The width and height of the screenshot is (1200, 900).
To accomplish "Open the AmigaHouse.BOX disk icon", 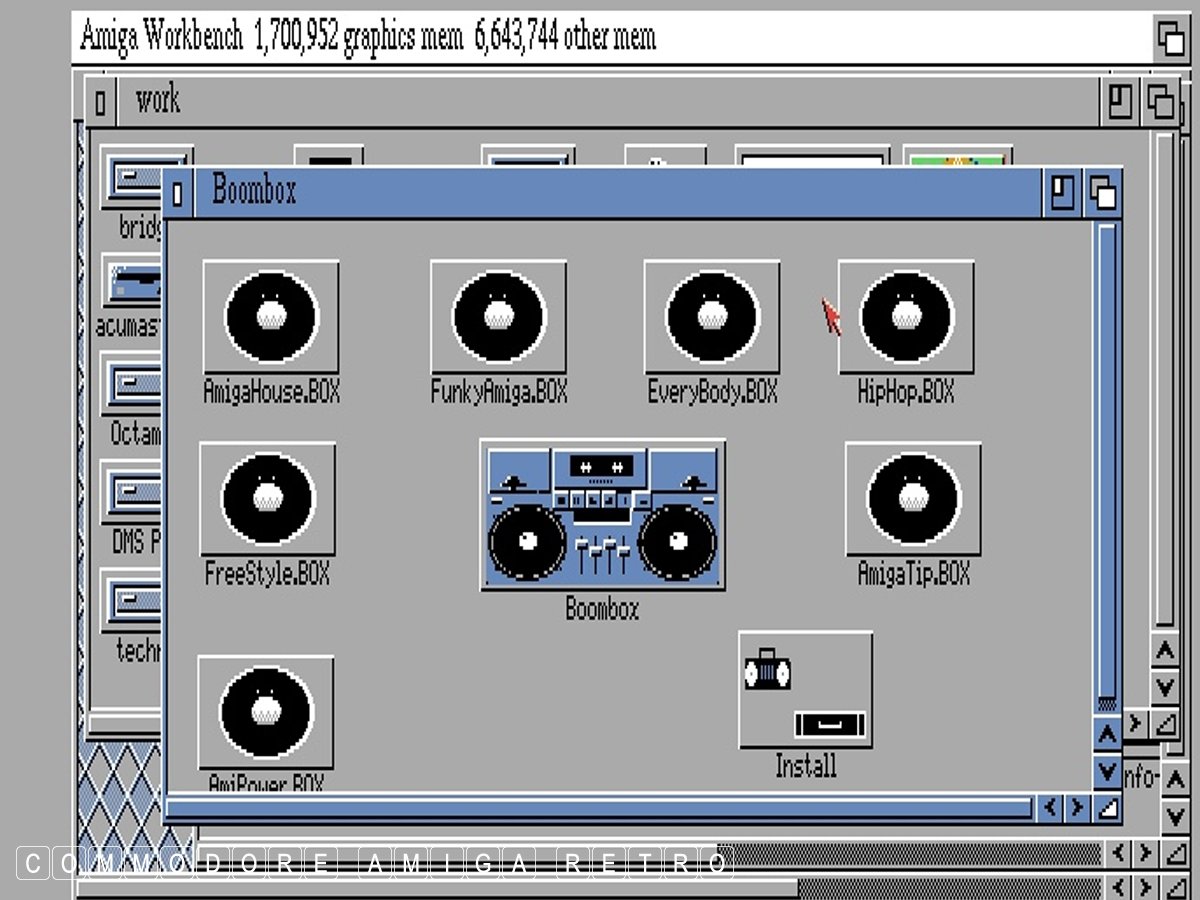I will (270, 317).
